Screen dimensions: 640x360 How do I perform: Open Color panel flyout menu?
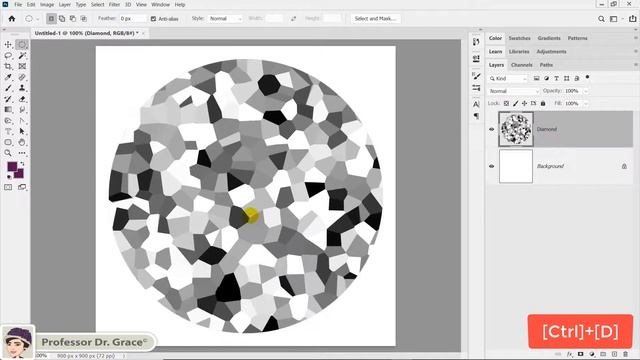tap(636, 38)
